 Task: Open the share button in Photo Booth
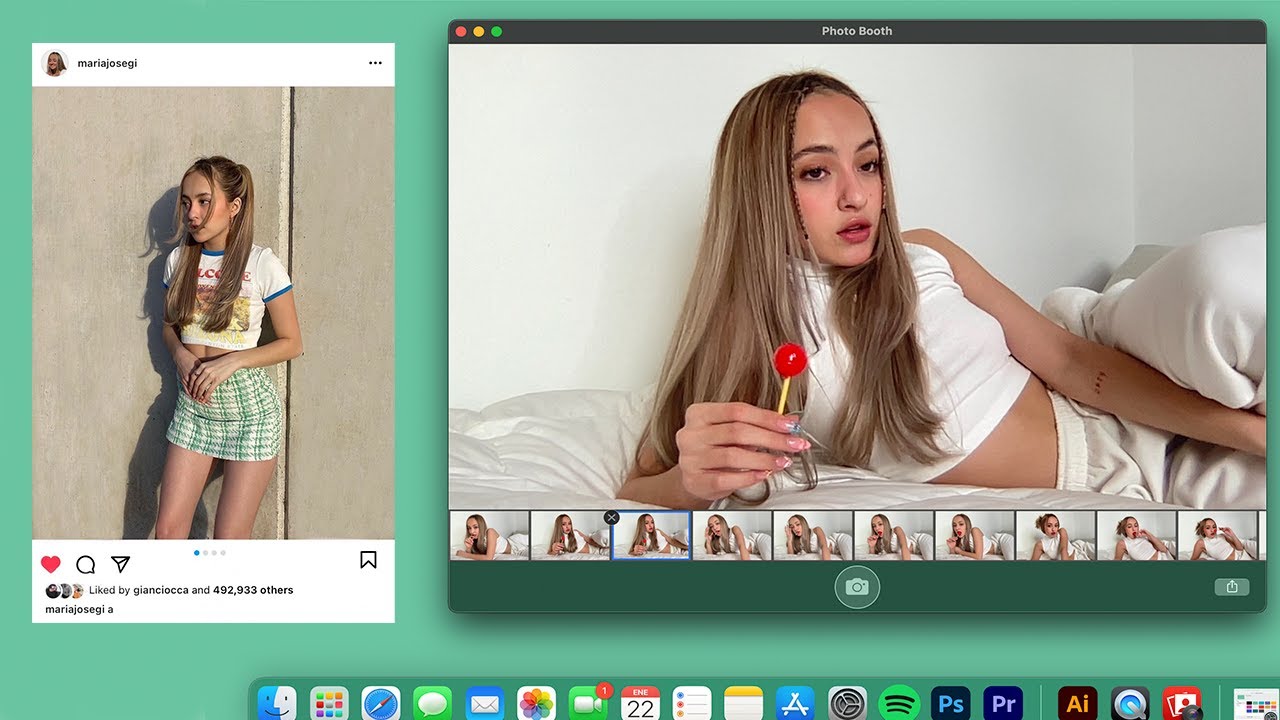[1232, 587]
